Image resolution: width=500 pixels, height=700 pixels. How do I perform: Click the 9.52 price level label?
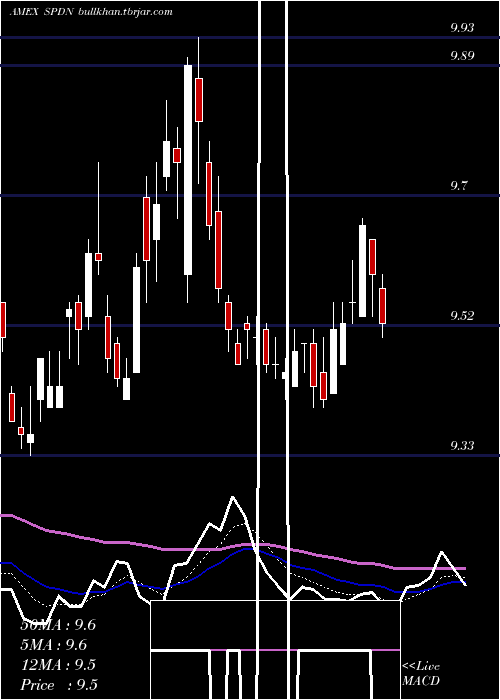pyautogui.click(x=462, y=316)
